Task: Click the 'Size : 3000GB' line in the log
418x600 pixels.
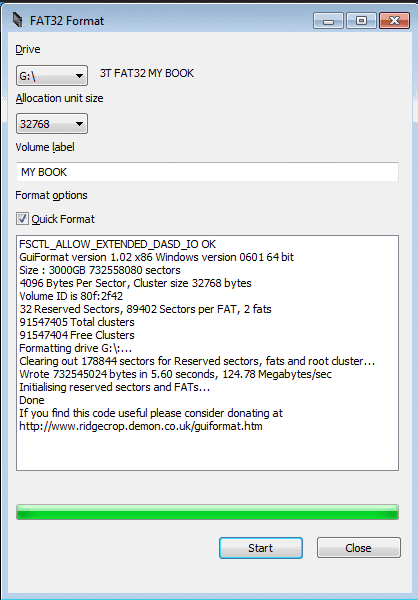Action: click(100, 270)
